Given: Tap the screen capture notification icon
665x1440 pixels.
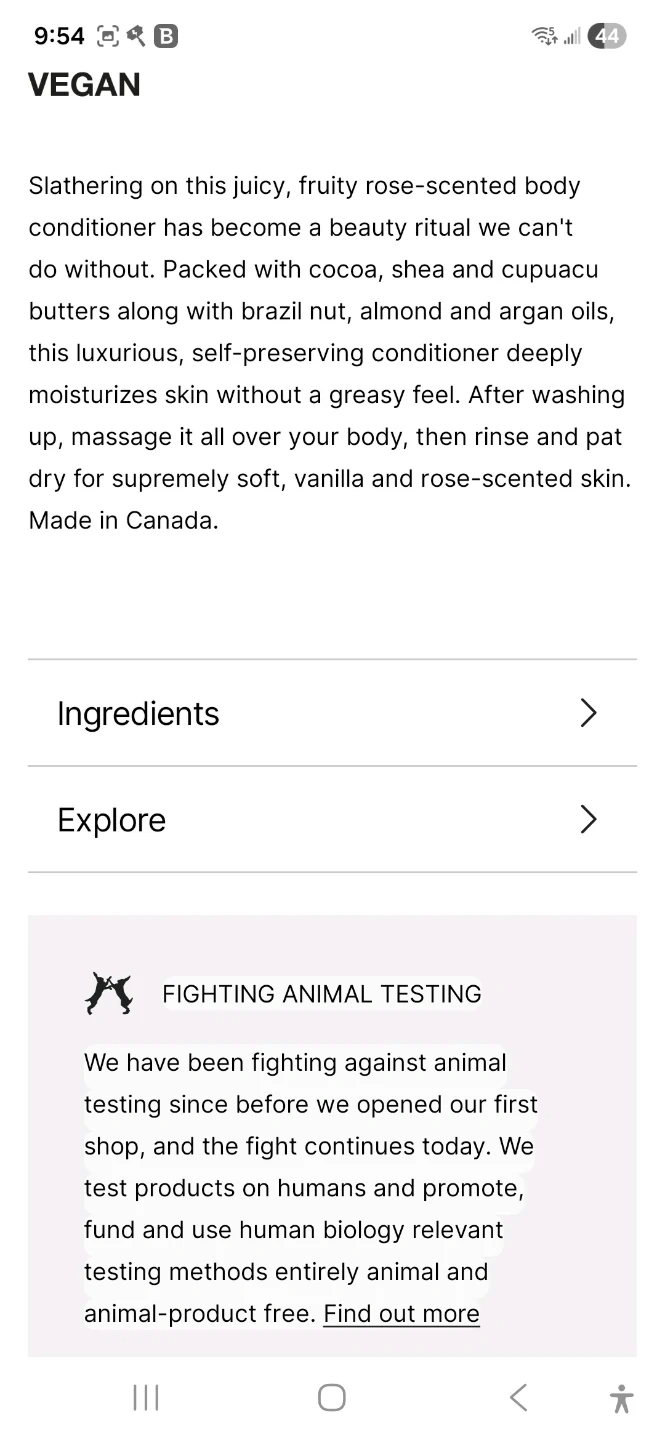Looking at the screenshot, I should (x=107, y=37).
